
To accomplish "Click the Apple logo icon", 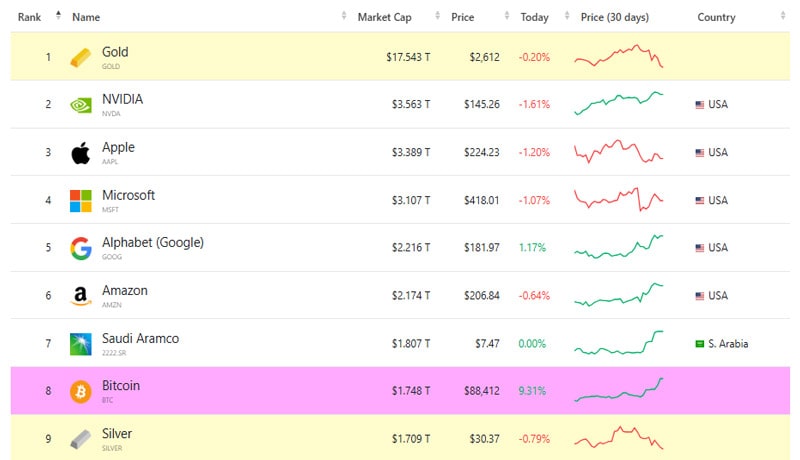I will (81, 153).
